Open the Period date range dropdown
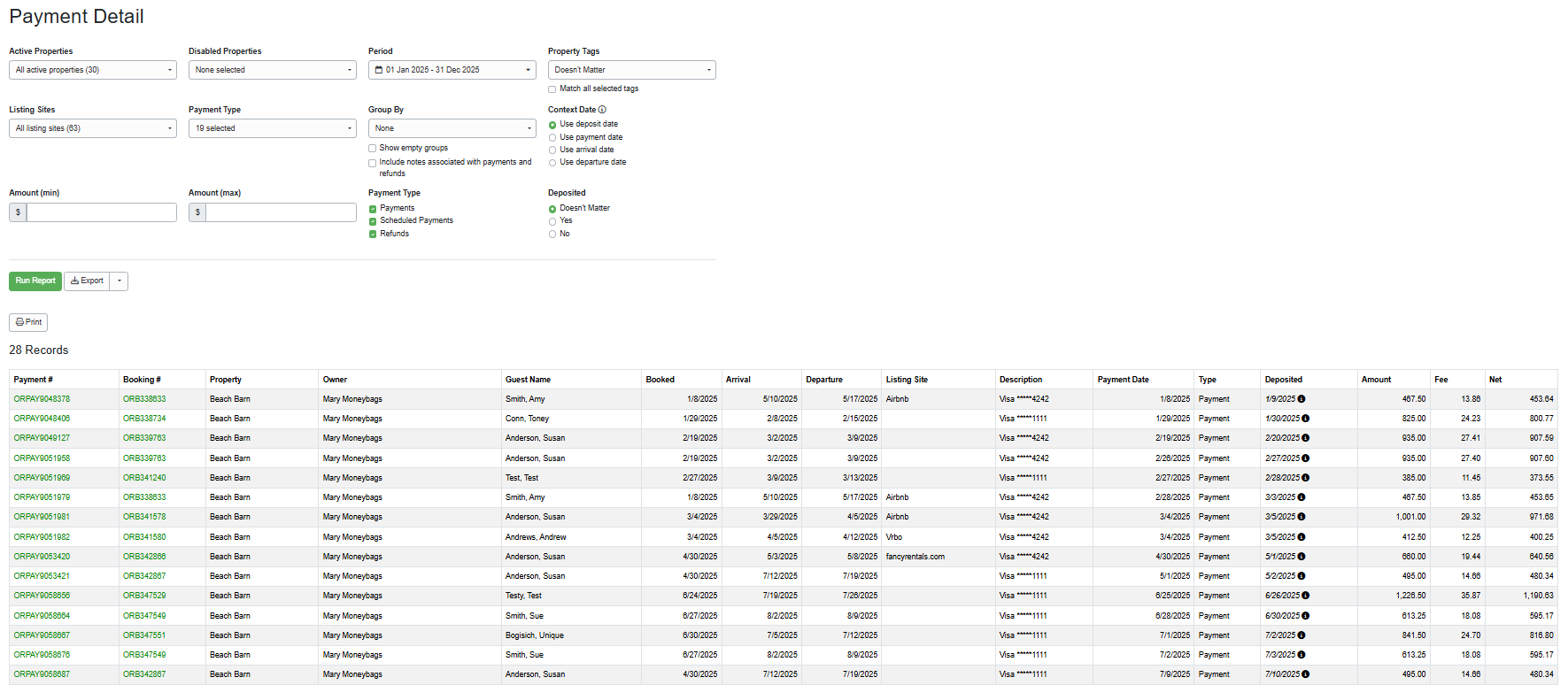The height and width of the screenshot is (685, 1568). [x=452, y=70]
